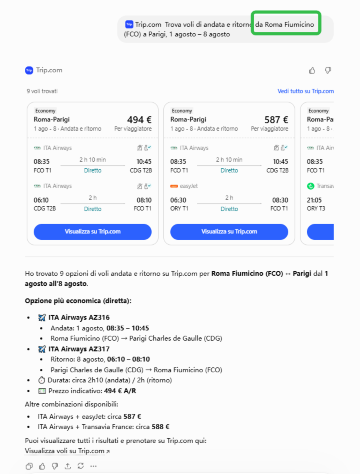Click Trip.com logo icon in user prompt
Screen dimensions: 360x474
point(129,24)
